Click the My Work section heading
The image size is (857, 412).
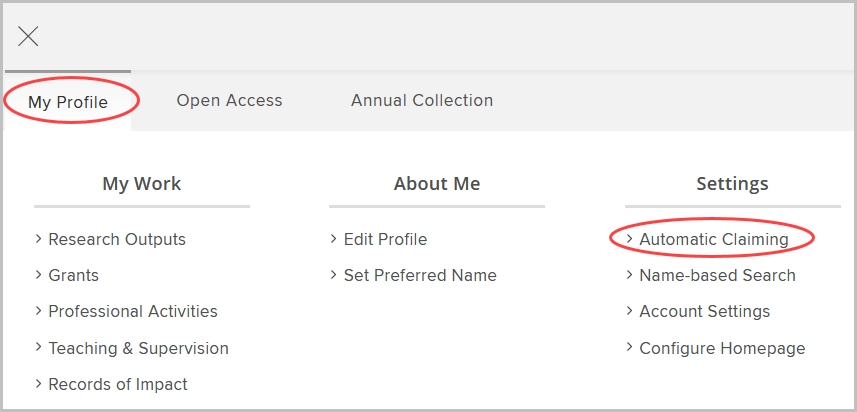click(142, 184)
